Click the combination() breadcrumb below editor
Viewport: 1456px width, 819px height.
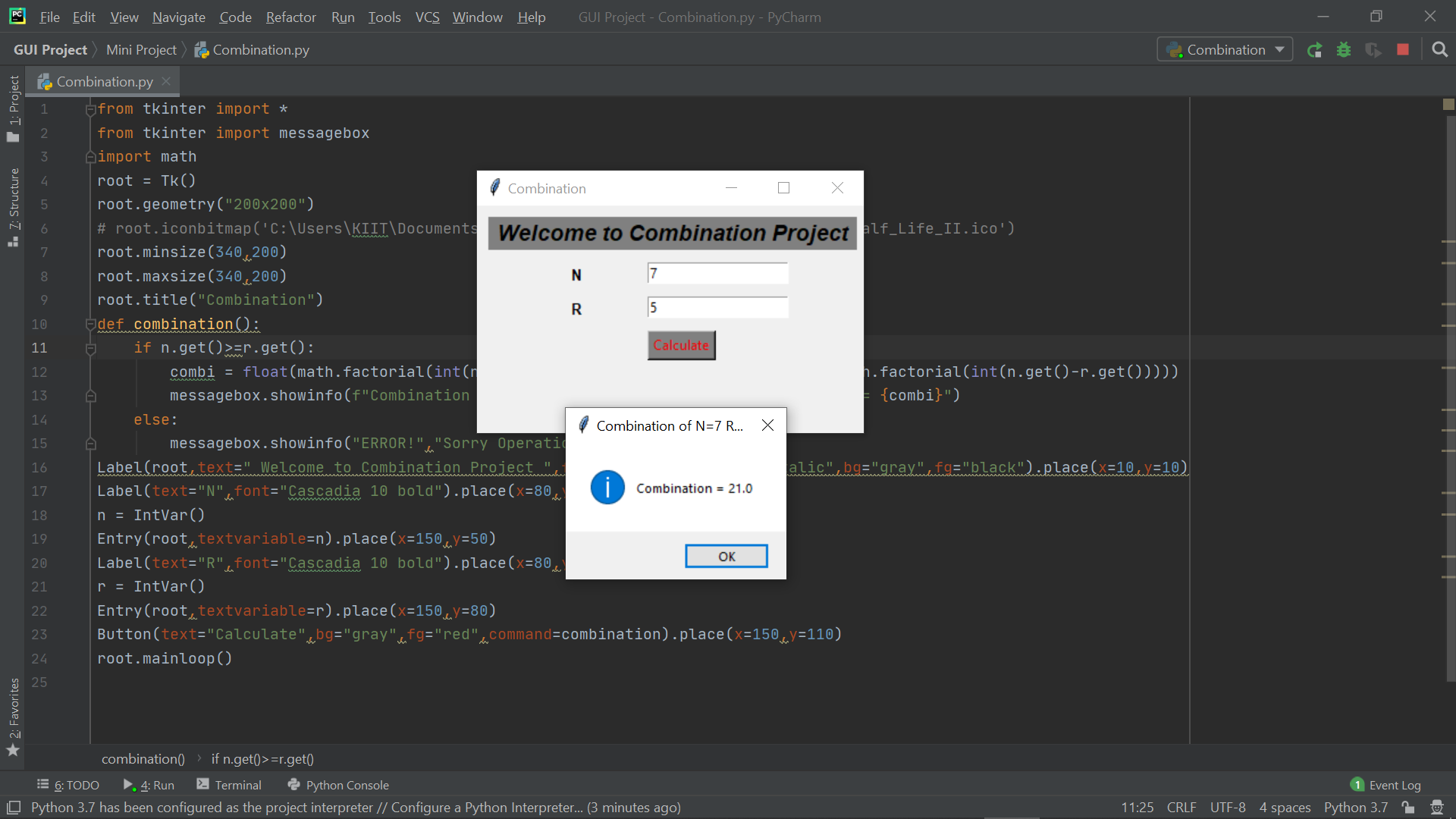click(x=143, y=759)
